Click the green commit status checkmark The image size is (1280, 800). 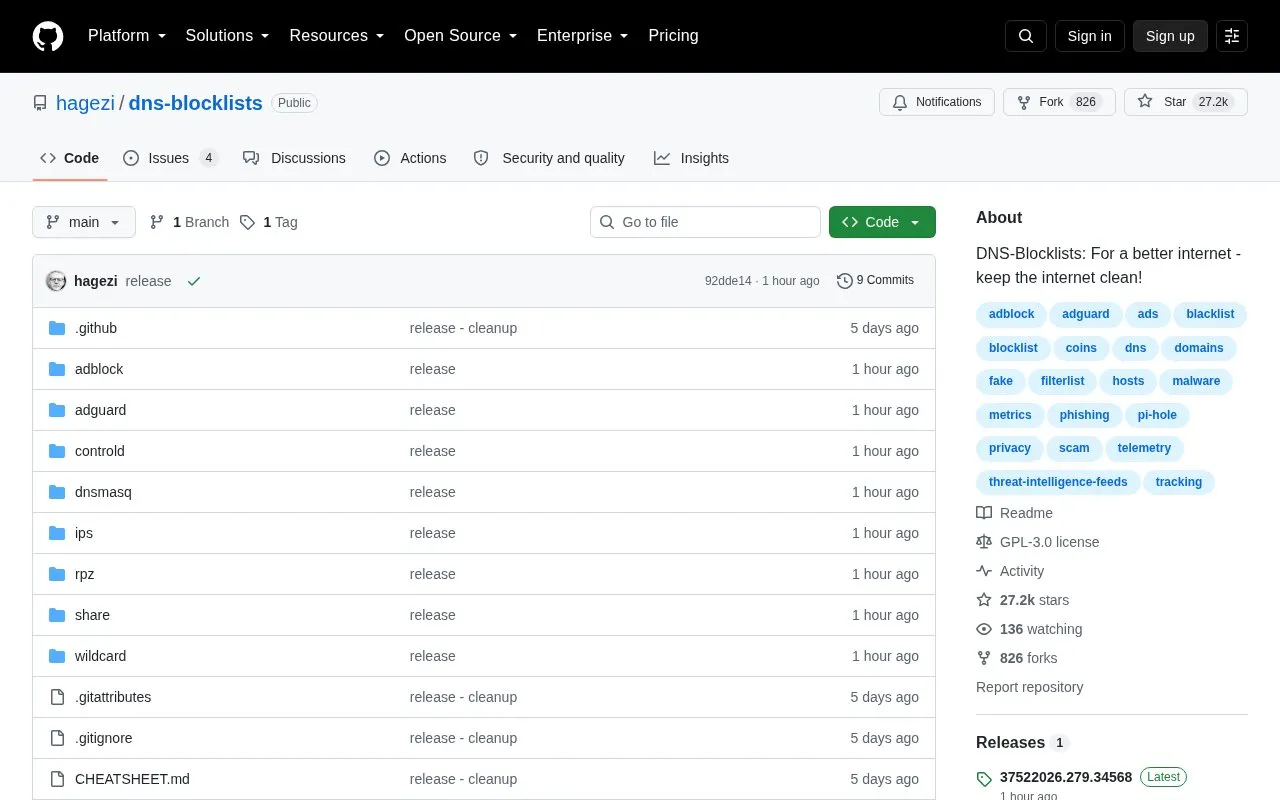[194, 281]
